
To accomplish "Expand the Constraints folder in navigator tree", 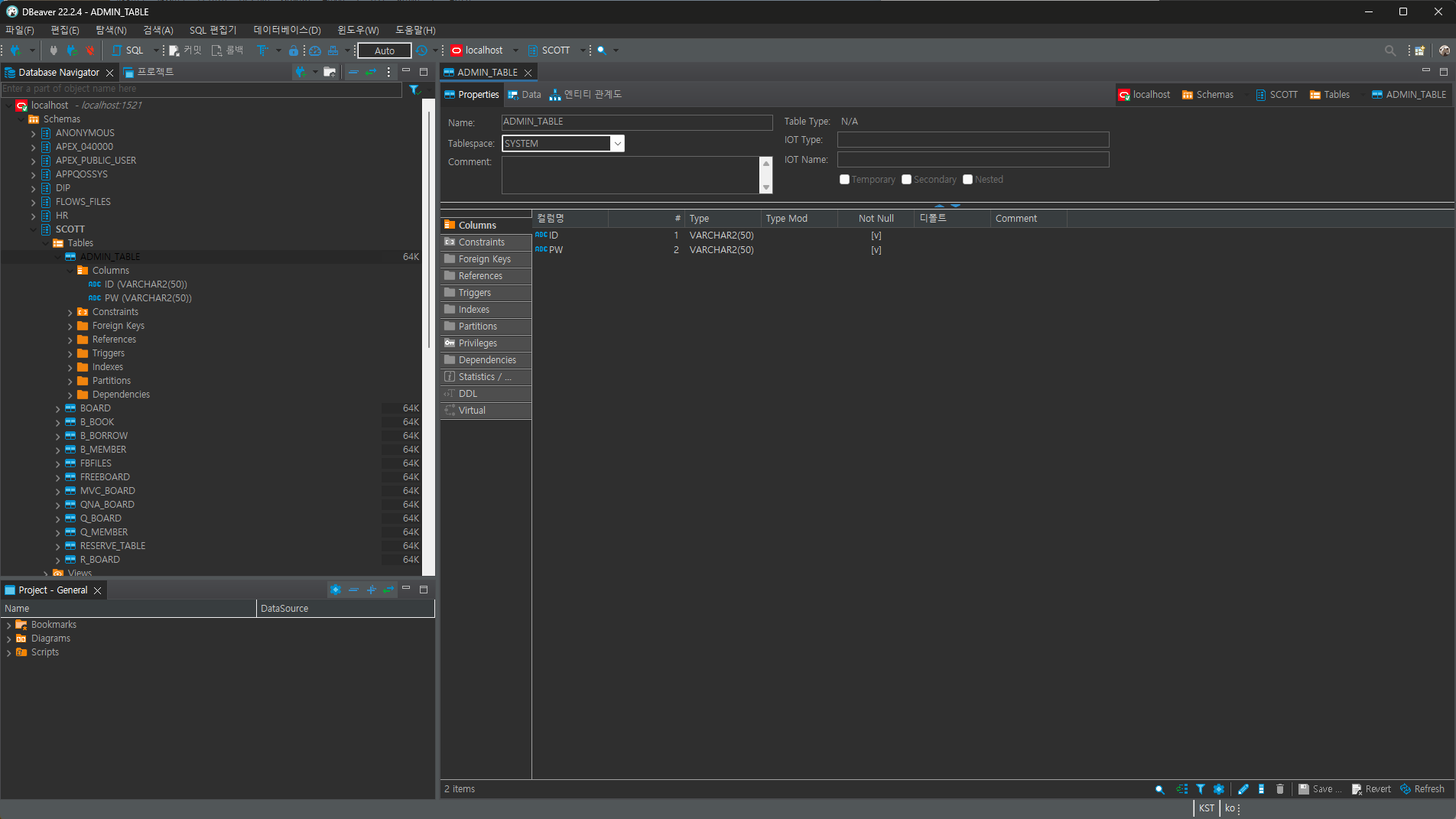I will [x=70, y=312].
